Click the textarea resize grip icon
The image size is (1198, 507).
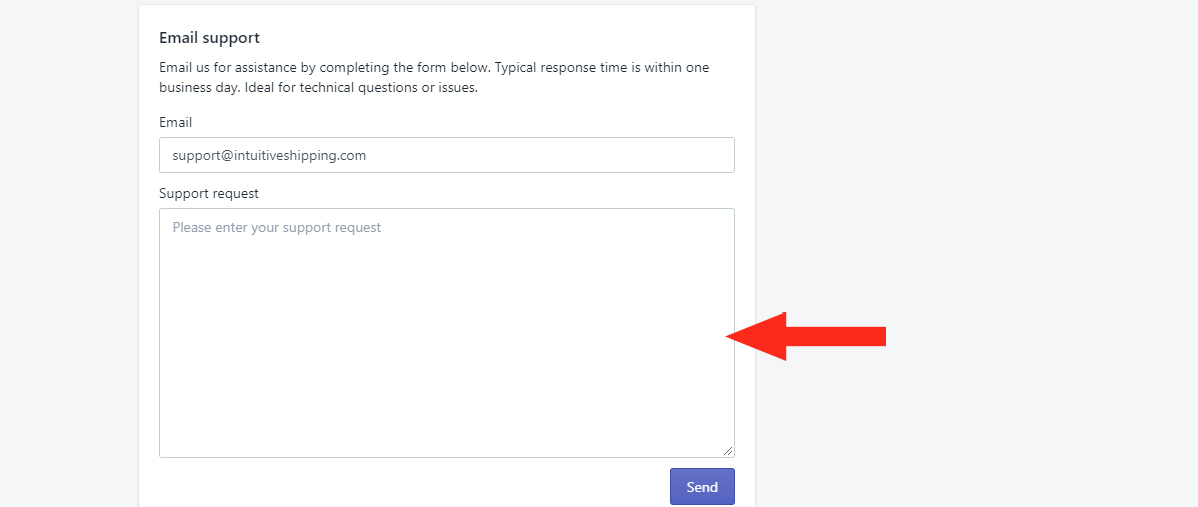point(727,450)
